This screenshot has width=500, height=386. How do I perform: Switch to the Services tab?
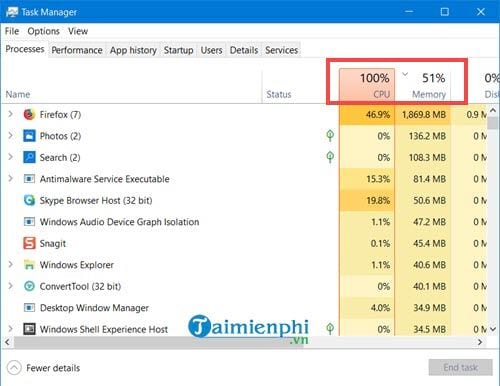pyautogui.click(x=281, y=50)
